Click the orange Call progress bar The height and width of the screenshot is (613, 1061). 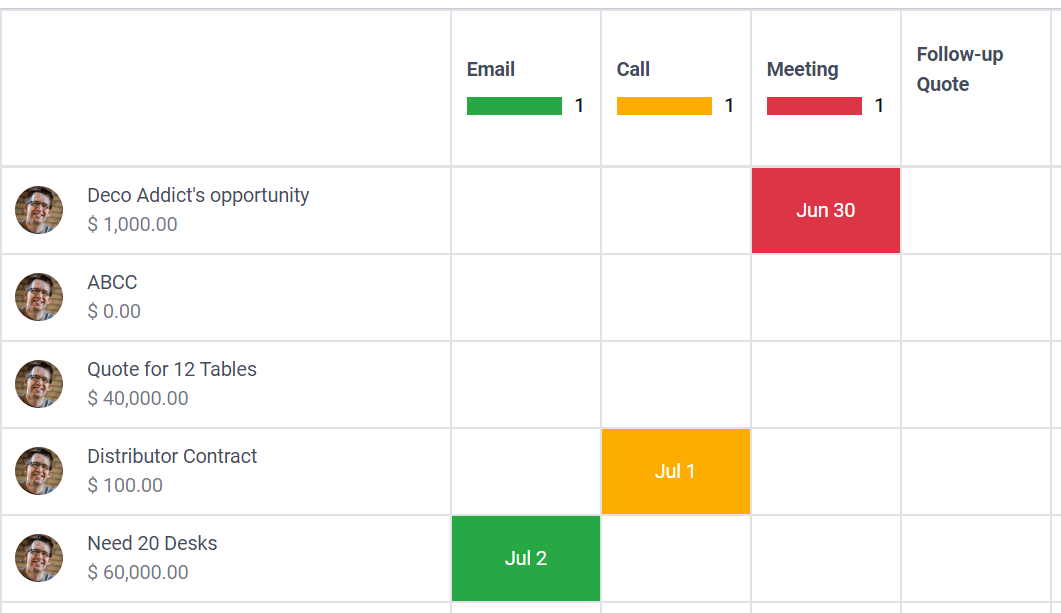coord(664,106)
